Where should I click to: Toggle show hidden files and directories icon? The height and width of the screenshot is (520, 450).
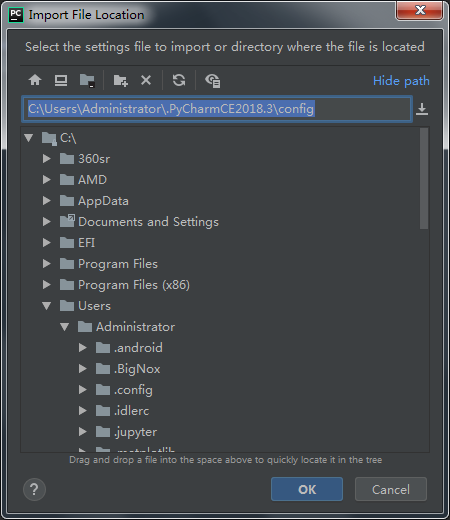point(213,81)
